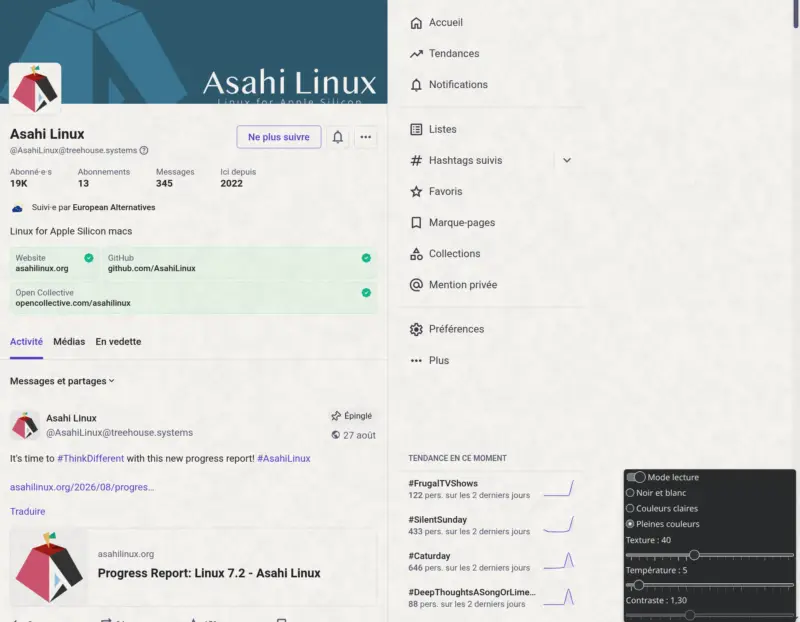800x622 pixels.
Task: Open the Listes list icon
Action: (416, 129)
